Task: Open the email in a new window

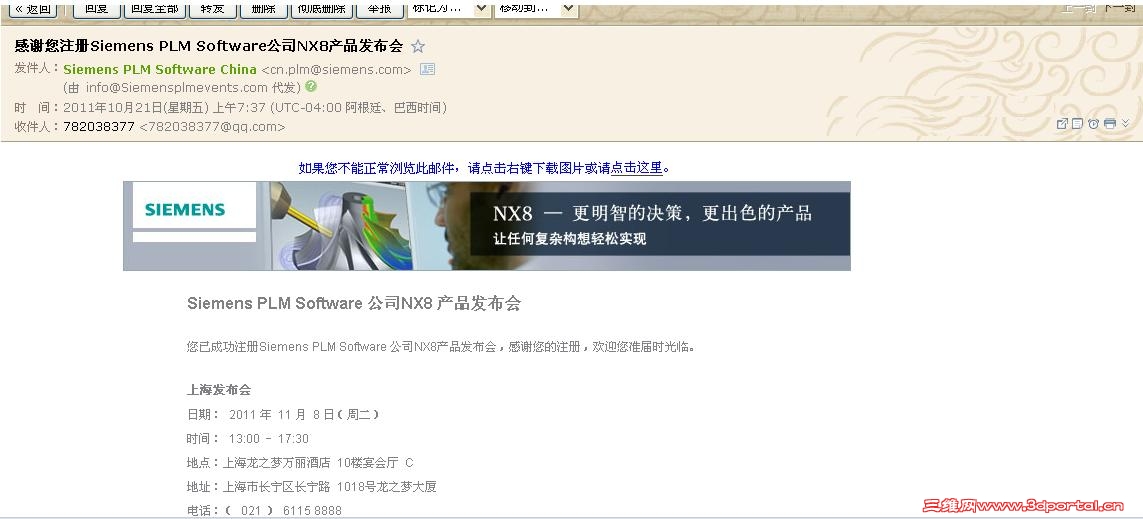Action: [1062, 124]
